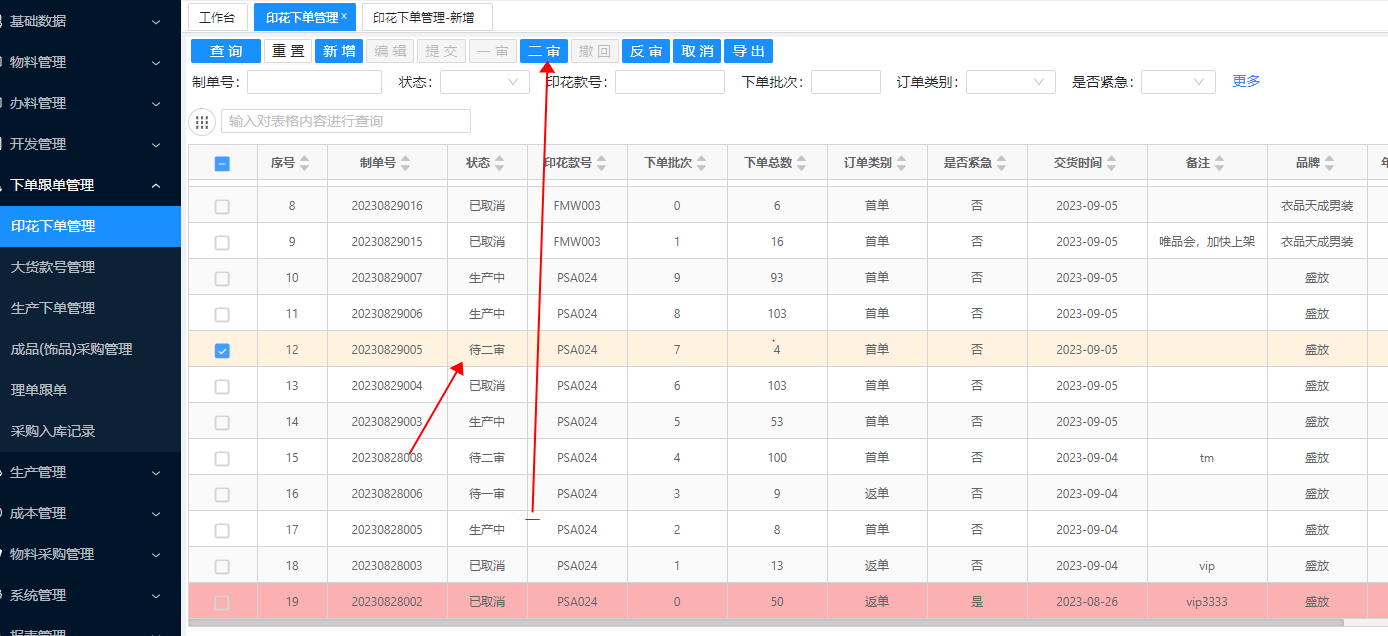The image size is (1388, 636).
Task: Click the 二审 button
Action: click(544, 52)
